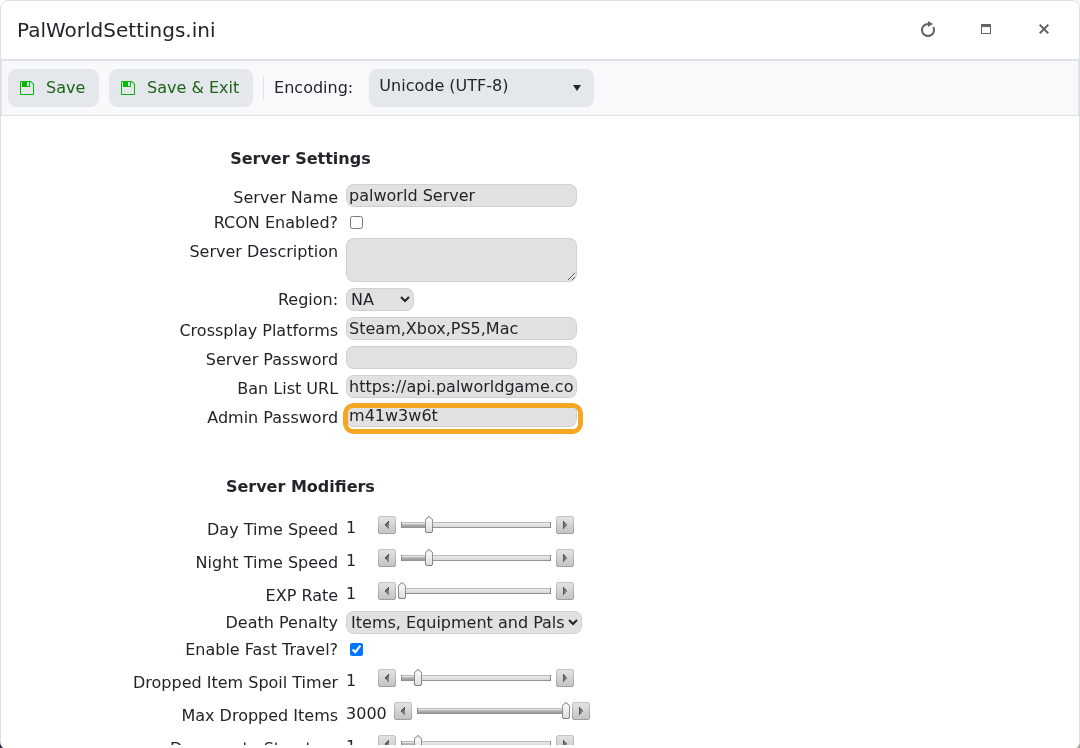Decrease EXP Rate with left arrow
Viewport: 1080px width, 748px height.
[x=386, y=592]
